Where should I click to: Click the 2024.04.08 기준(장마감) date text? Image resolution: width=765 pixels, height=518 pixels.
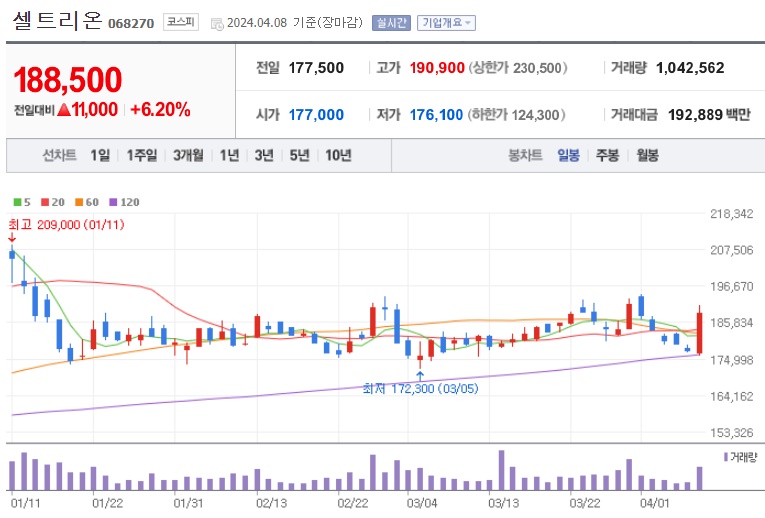[295, 23]
